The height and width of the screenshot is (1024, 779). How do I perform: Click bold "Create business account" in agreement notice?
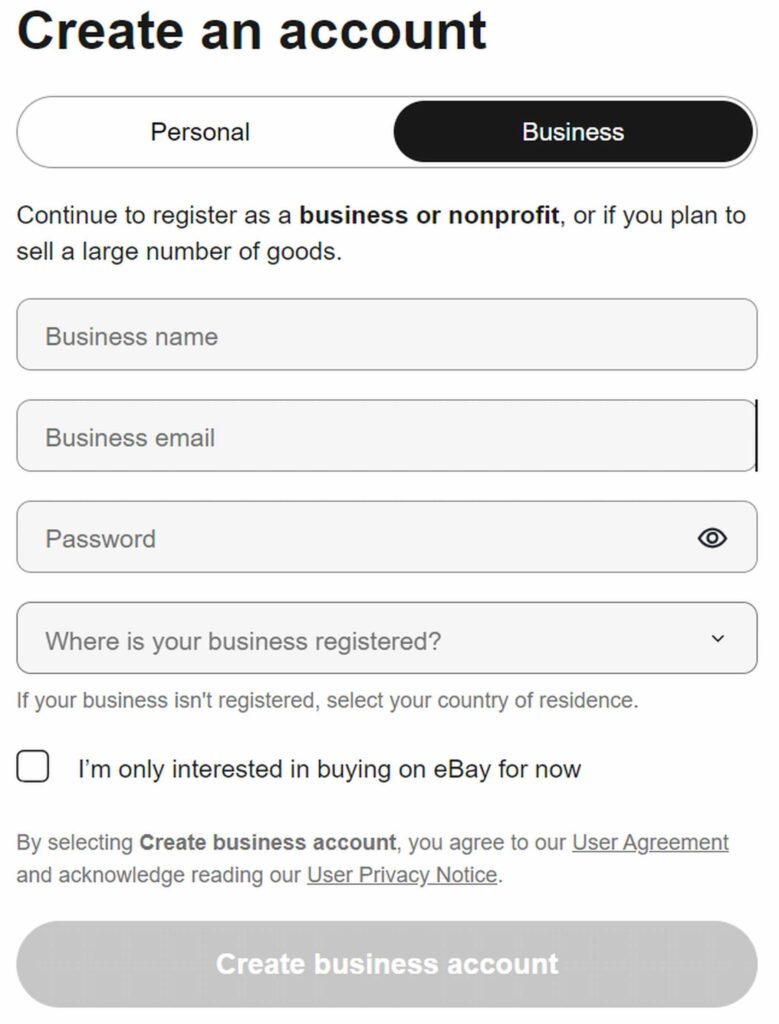(x=267, y=843)
